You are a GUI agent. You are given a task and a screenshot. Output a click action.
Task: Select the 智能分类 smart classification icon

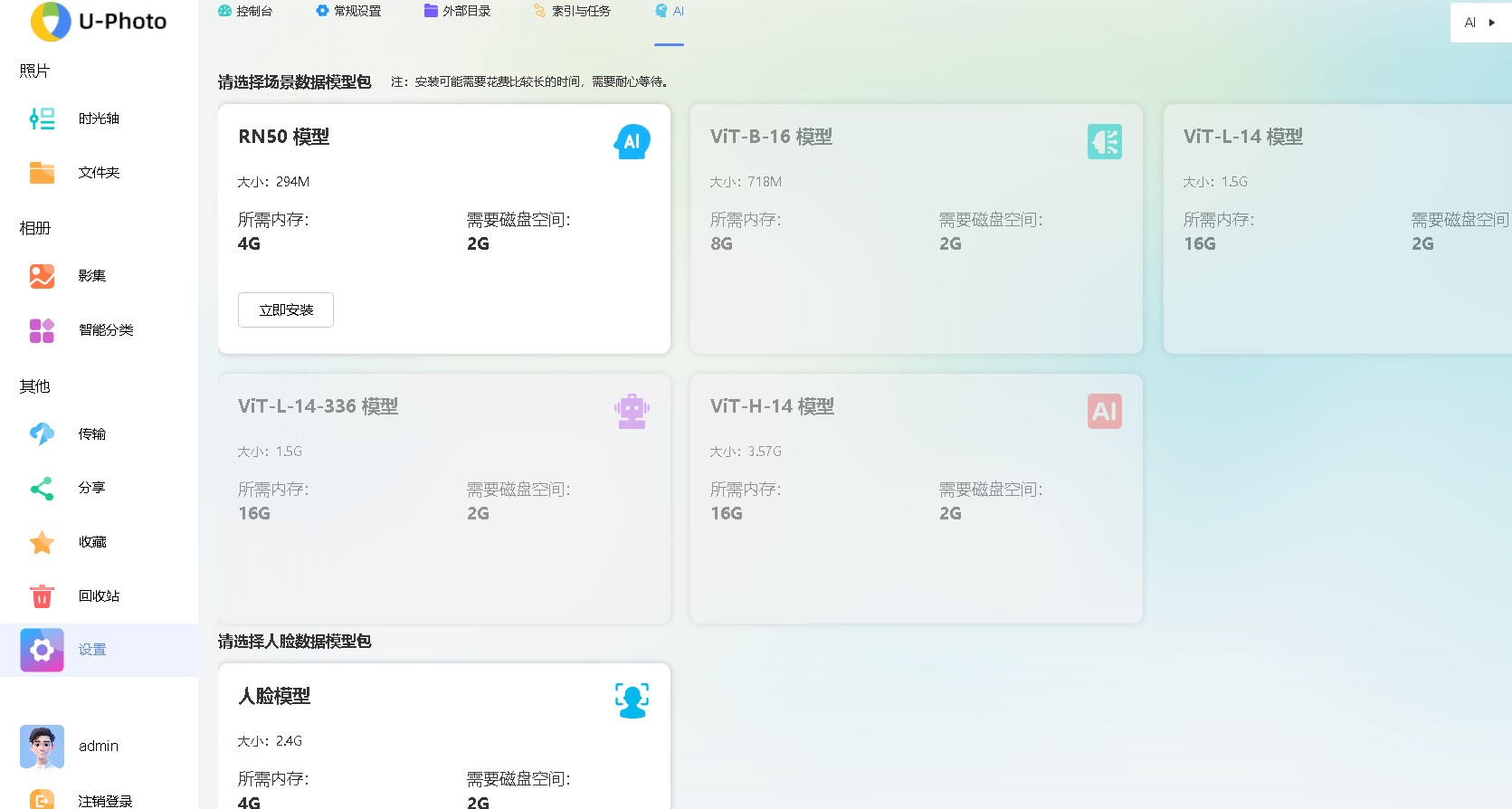[42, 330]
